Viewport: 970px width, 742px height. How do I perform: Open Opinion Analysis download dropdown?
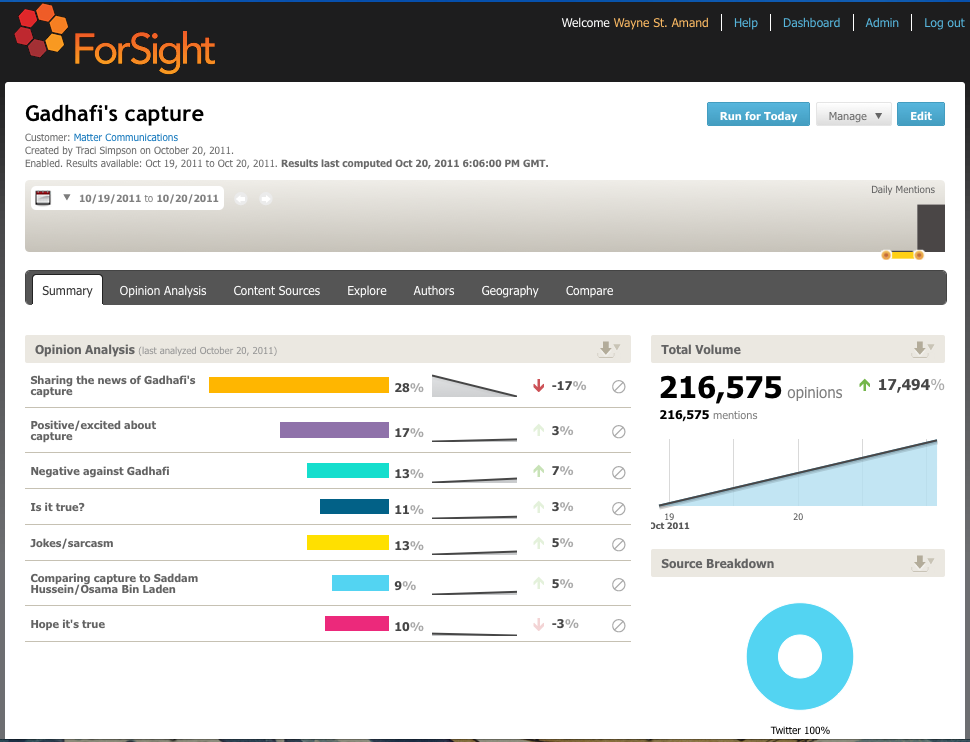(608, 349)
